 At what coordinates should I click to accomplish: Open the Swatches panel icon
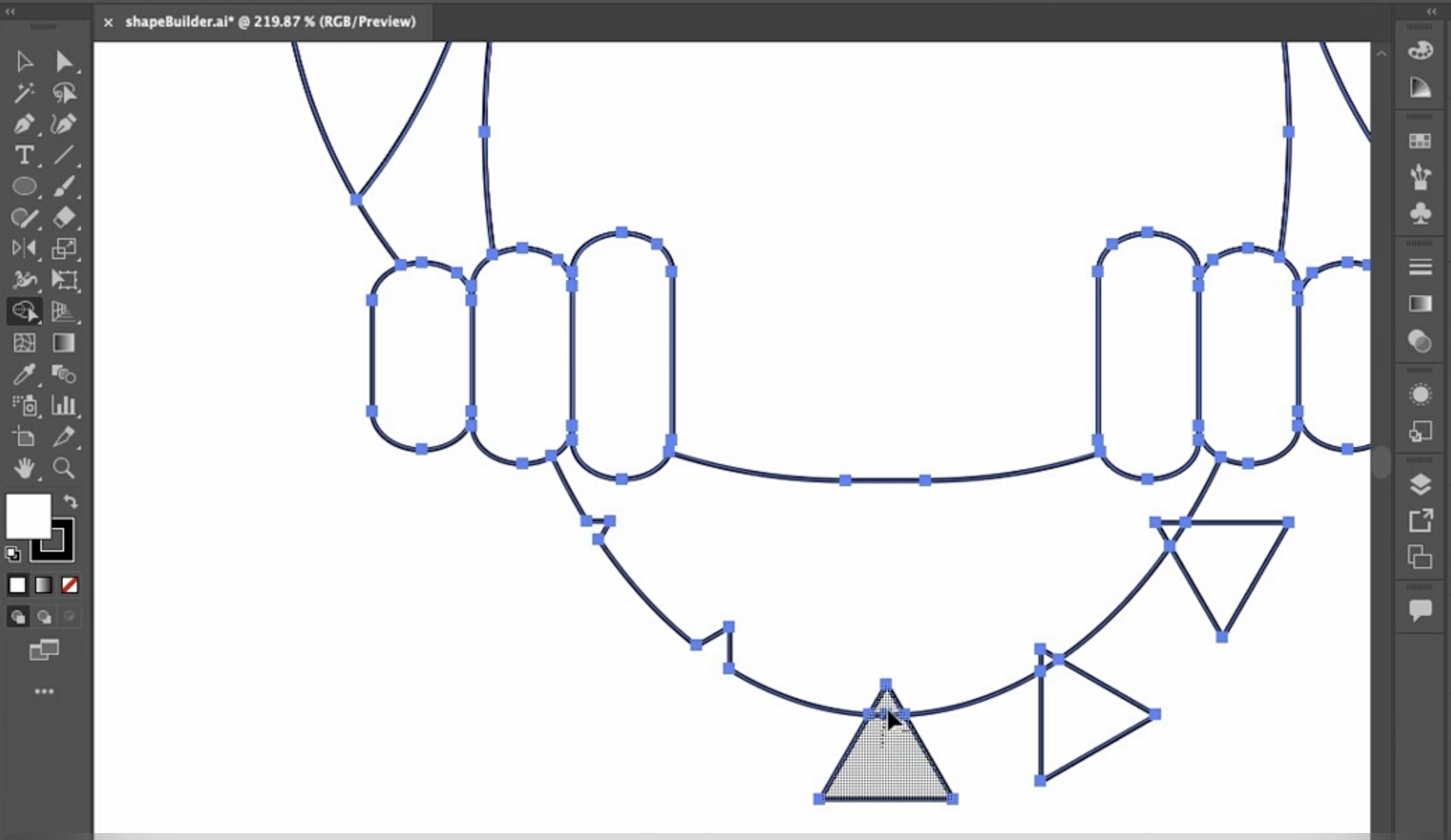[x=1420, y=141]
